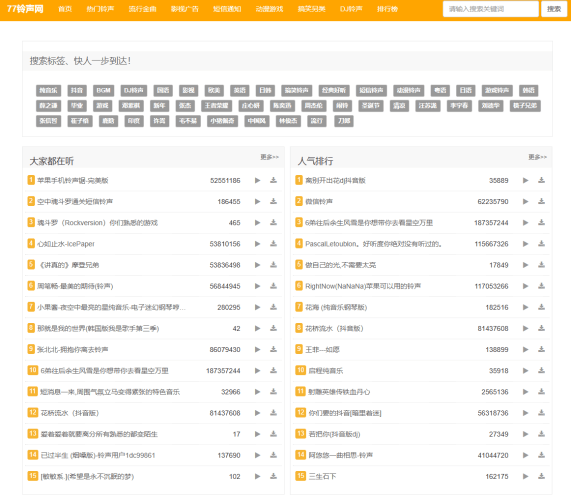Screen dimensions: 571x500
Task: Play 魂斗罗 (Rockversion) track
Action: 257,223
